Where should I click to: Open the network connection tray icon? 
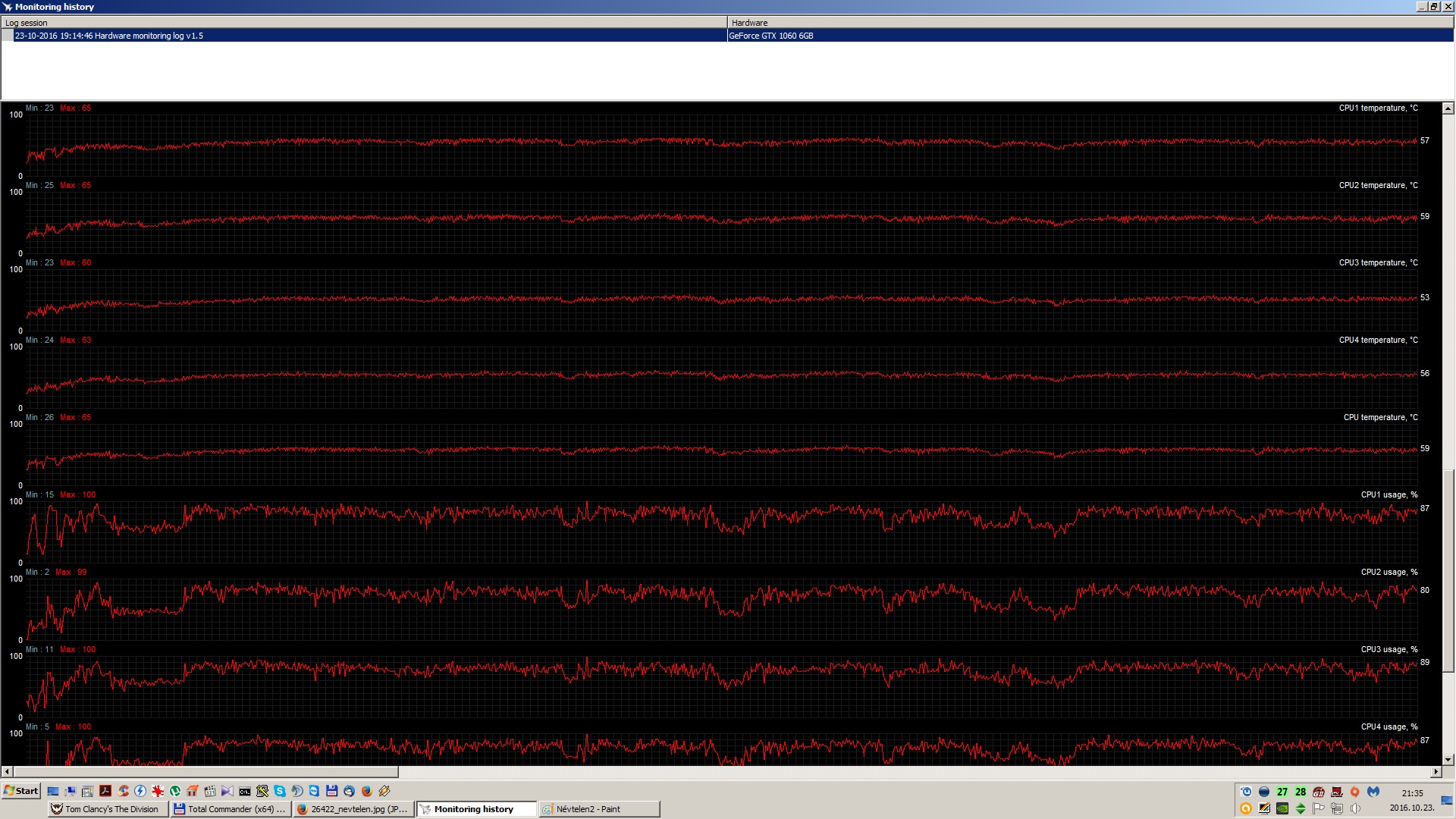pos(1337,808)
